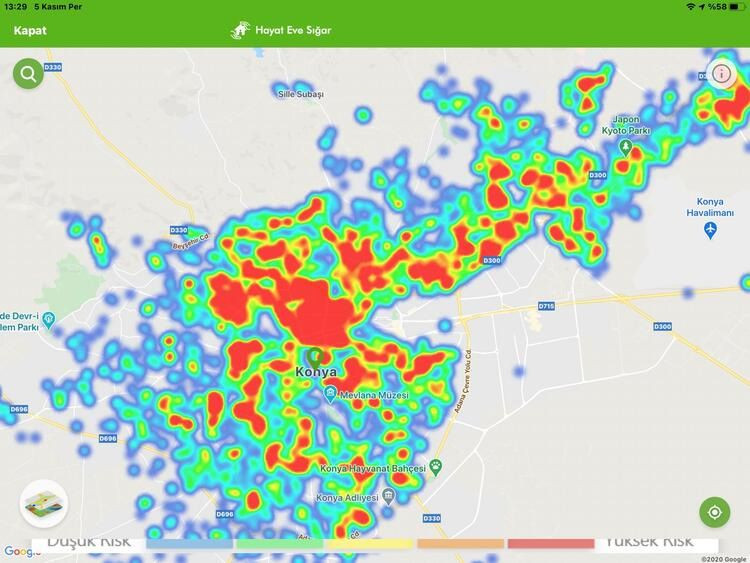Open the map layers switcher icon
Viewport: 750px width, 563px height.
(x=43, y=503)
